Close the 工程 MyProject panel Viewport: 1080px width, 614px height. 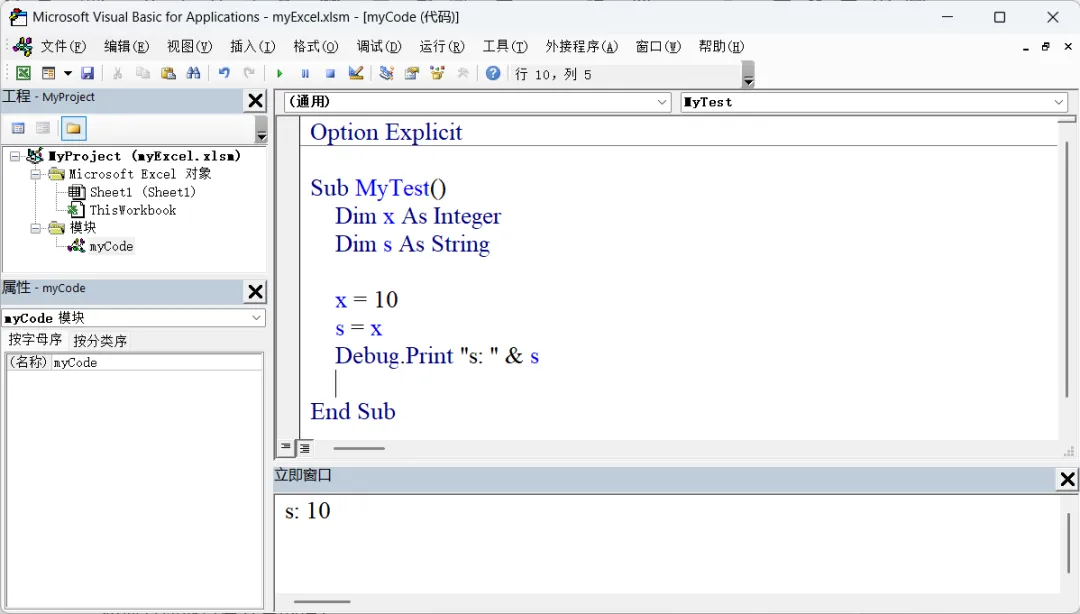[256, 101]
